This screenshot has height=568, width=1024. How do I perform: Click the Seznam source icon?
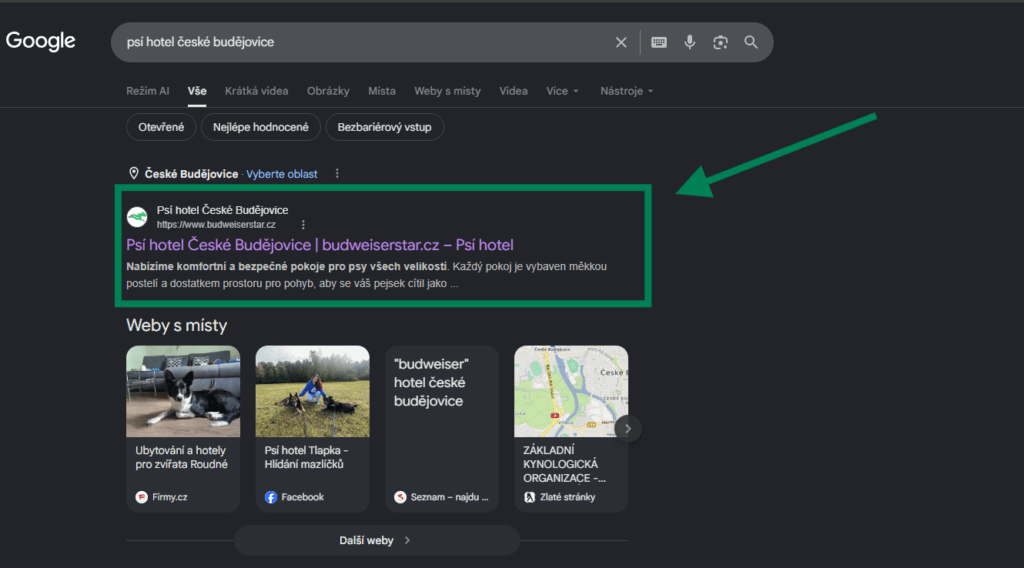(400, 497)
